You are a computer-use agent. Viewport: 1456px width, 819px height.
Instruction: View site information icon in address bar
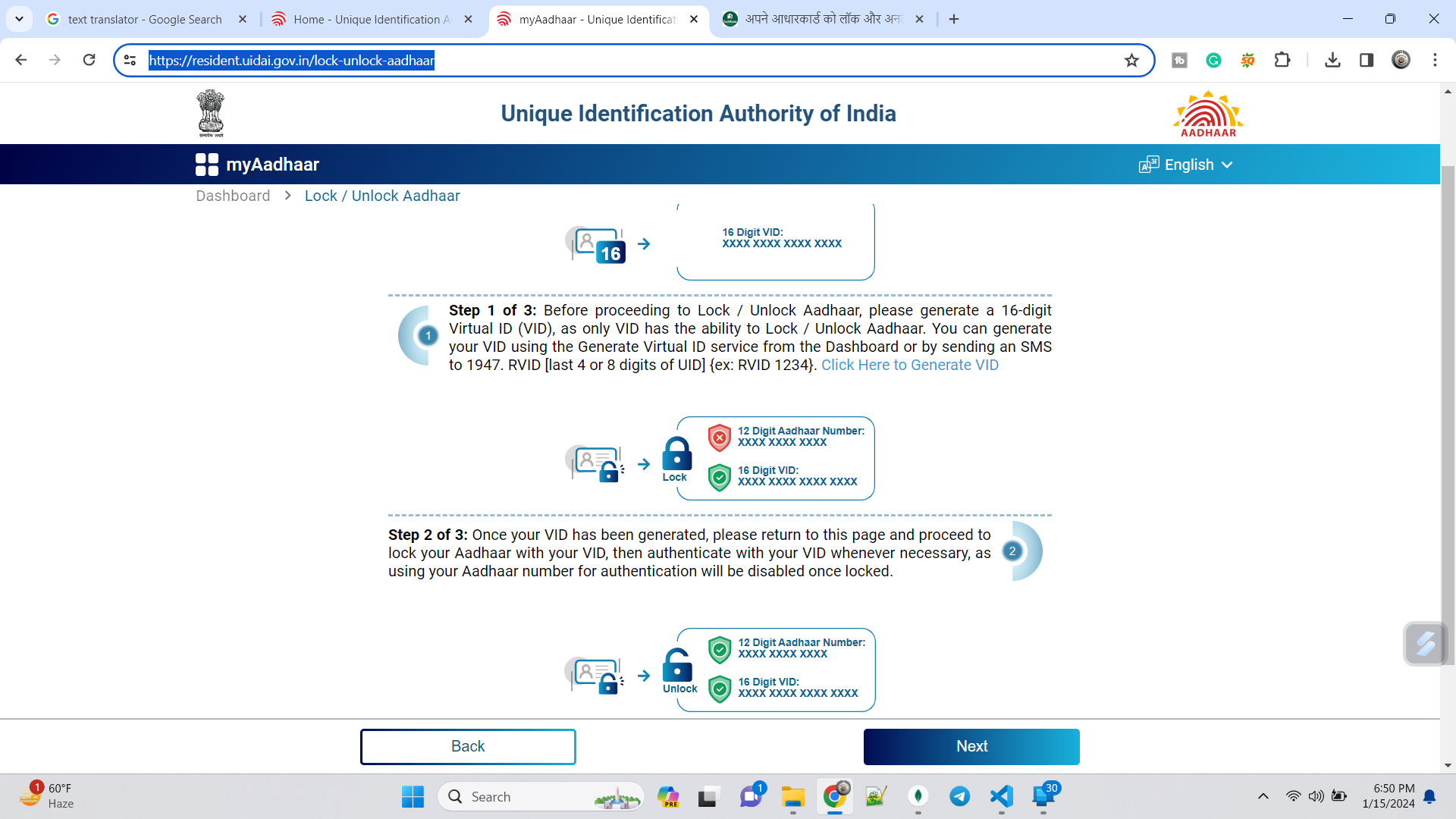(130, 60)
